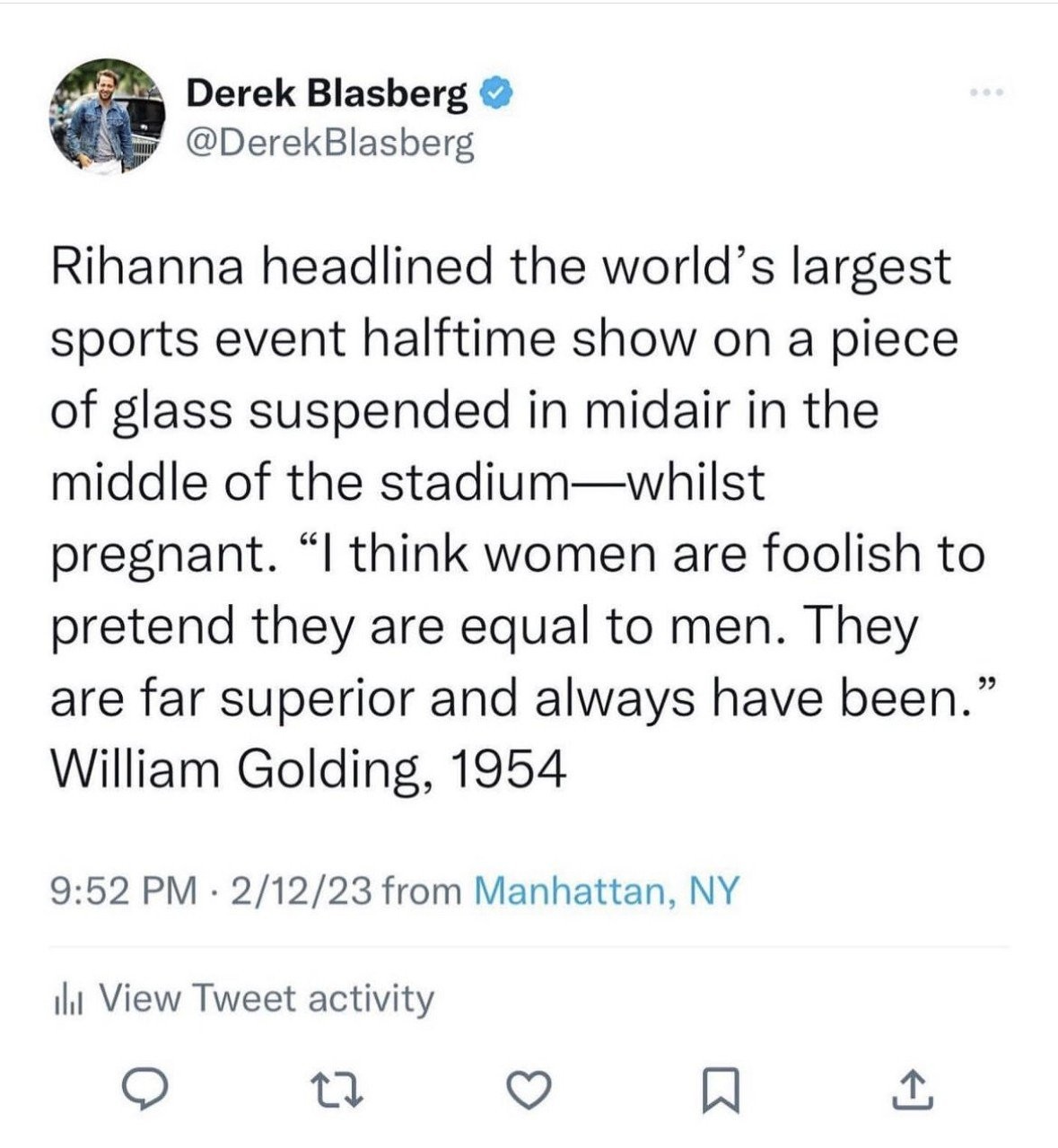Click the 9:52 PM timestamp
This screenshot has width=1058, height=1148.
[x=124, y=890]
